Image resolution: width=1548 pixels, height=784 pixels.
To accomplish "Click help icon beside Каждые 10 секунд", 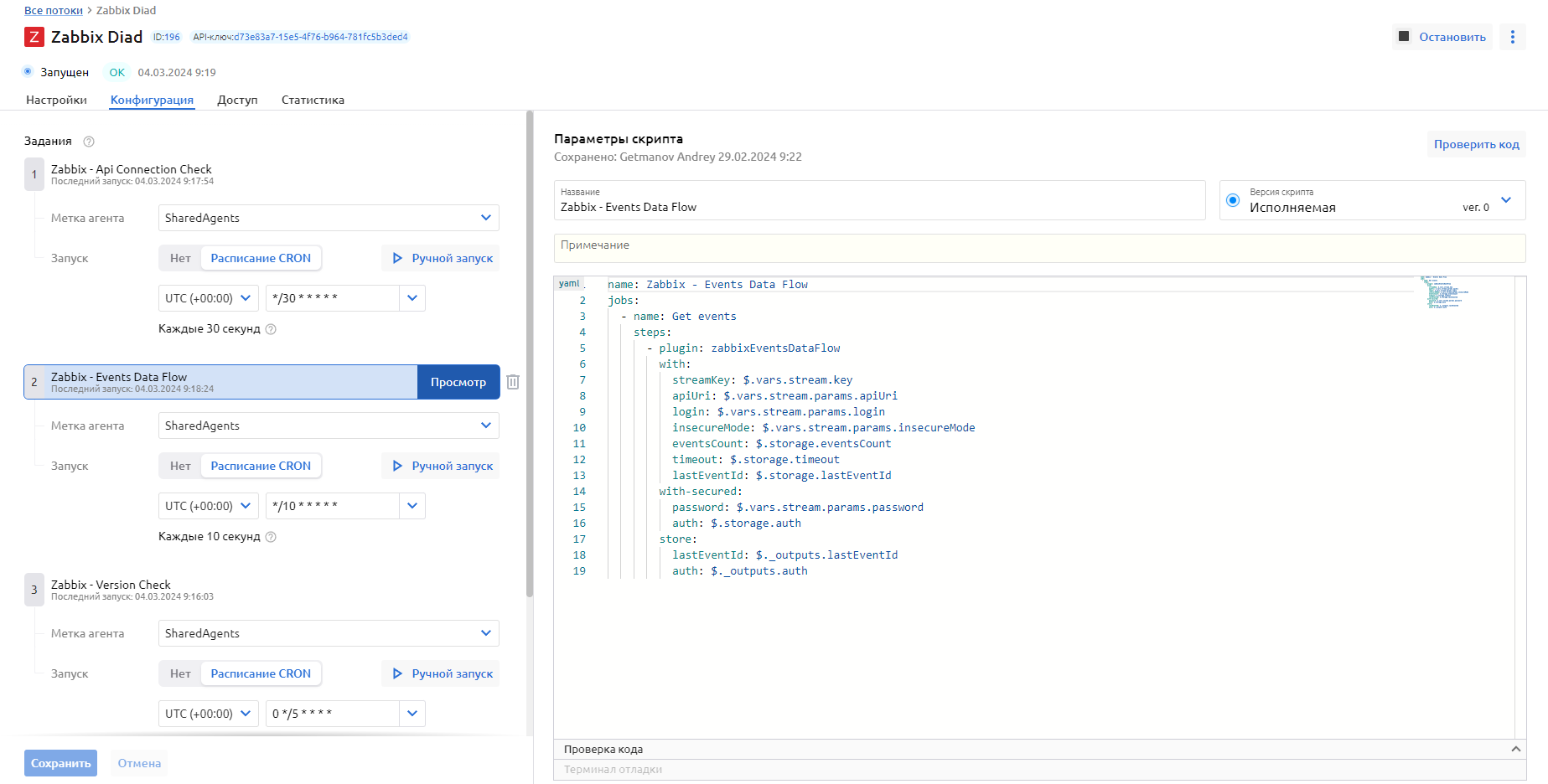I will click(x=271, y=537).
